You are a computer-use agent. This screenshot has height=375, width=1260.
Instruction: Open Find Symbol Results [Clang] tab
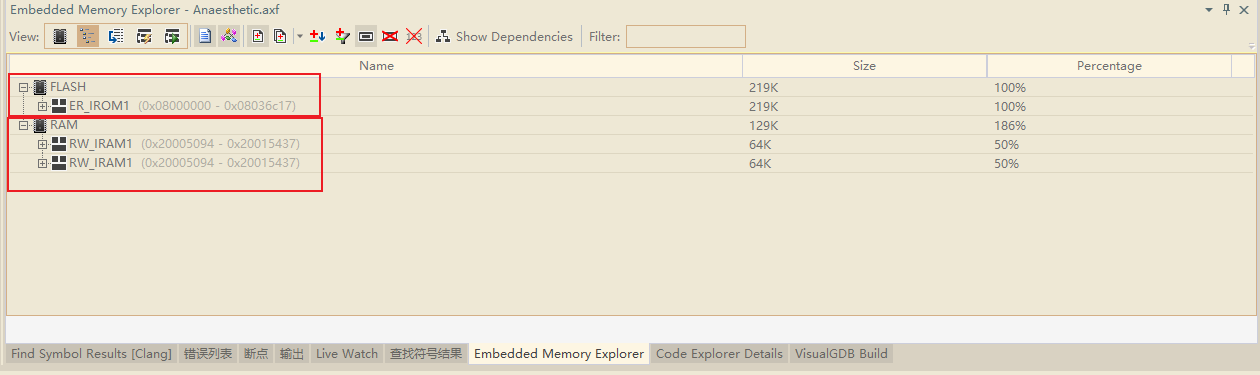tap(91, 354)
